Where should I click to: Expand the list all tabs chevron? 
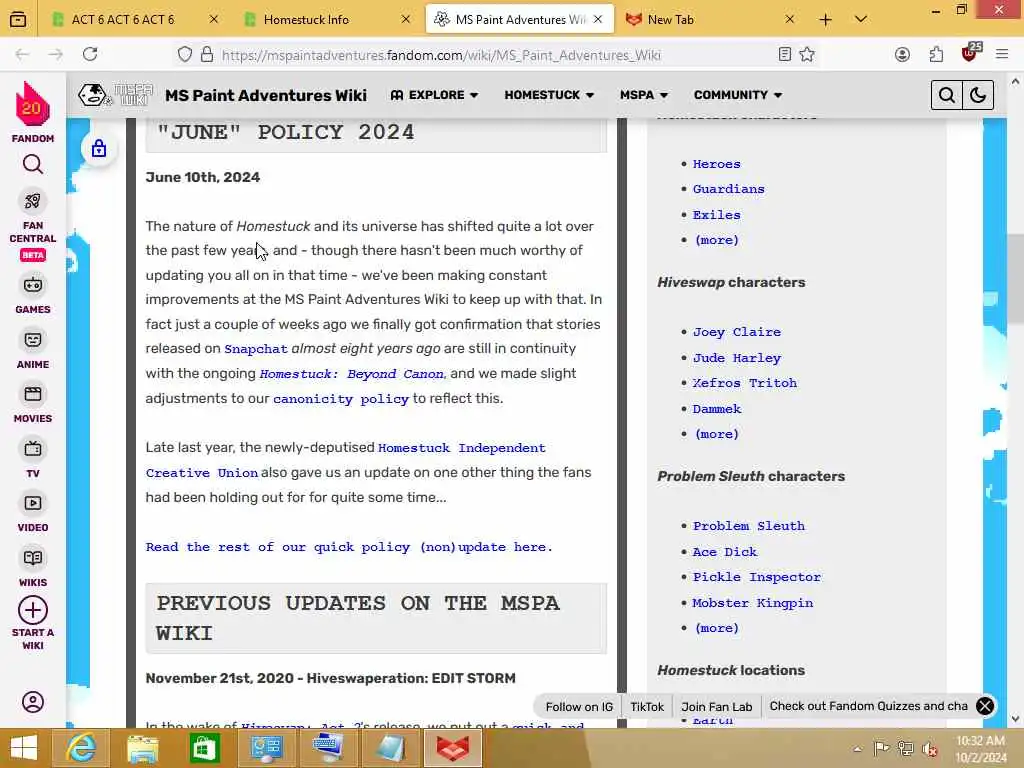[x=861, y=20]
